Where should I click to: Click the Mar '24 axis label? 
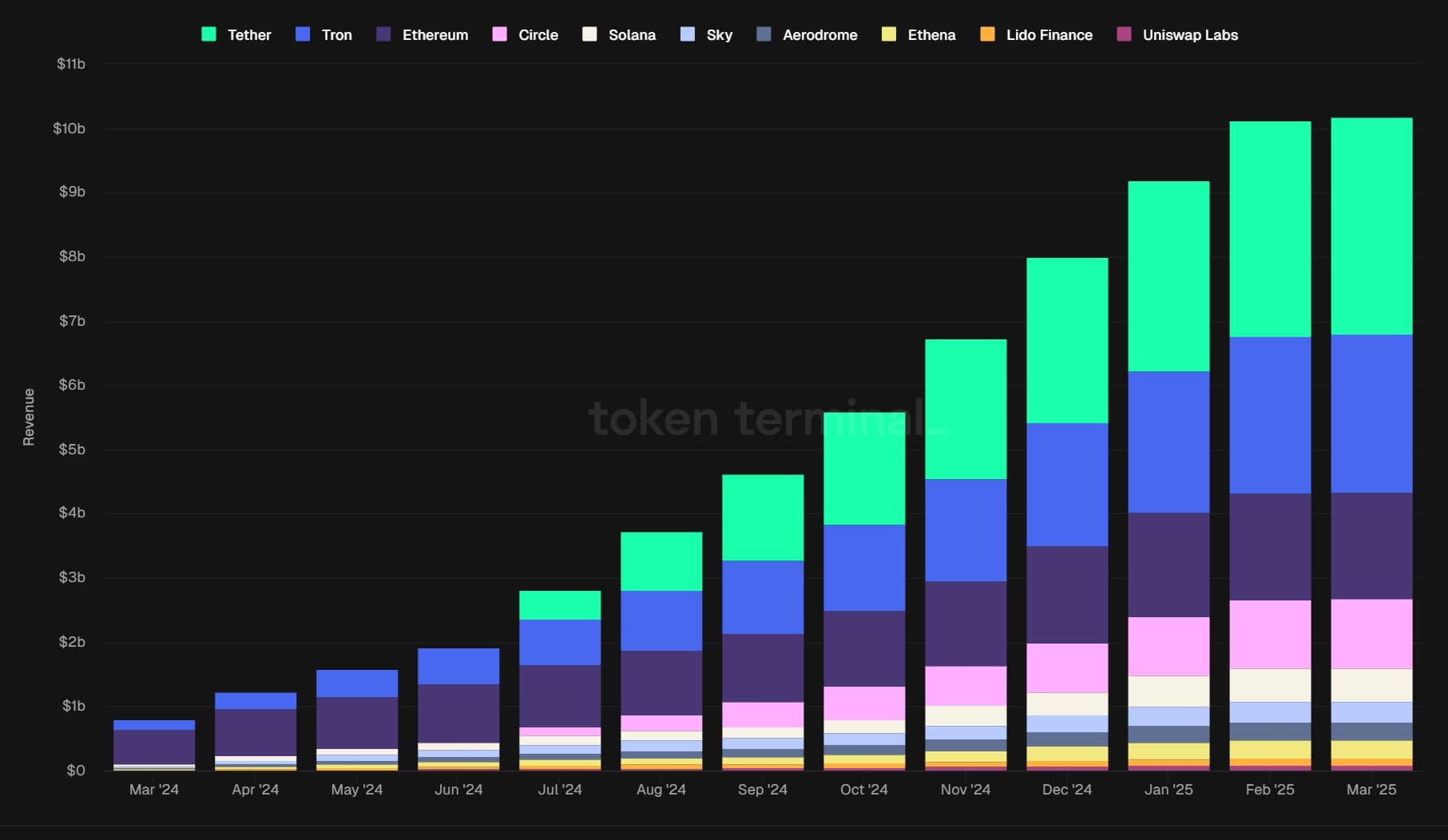pos(154,789)
